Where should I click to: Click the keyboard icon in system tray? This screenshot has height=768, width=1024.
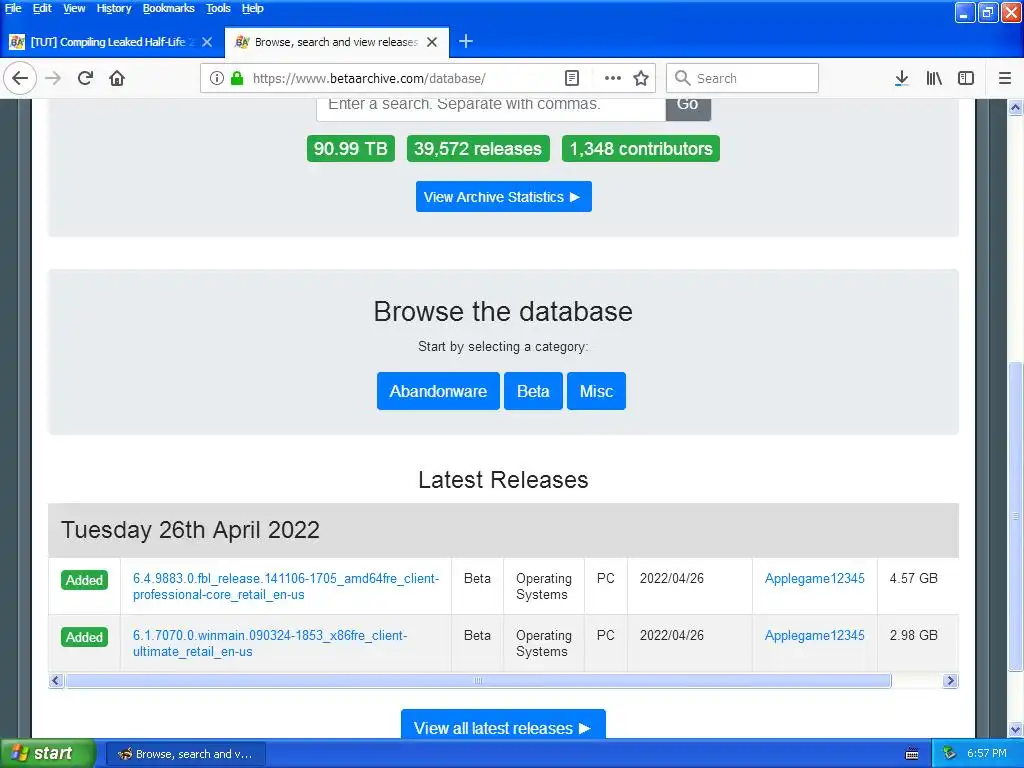tap(912, 754)
